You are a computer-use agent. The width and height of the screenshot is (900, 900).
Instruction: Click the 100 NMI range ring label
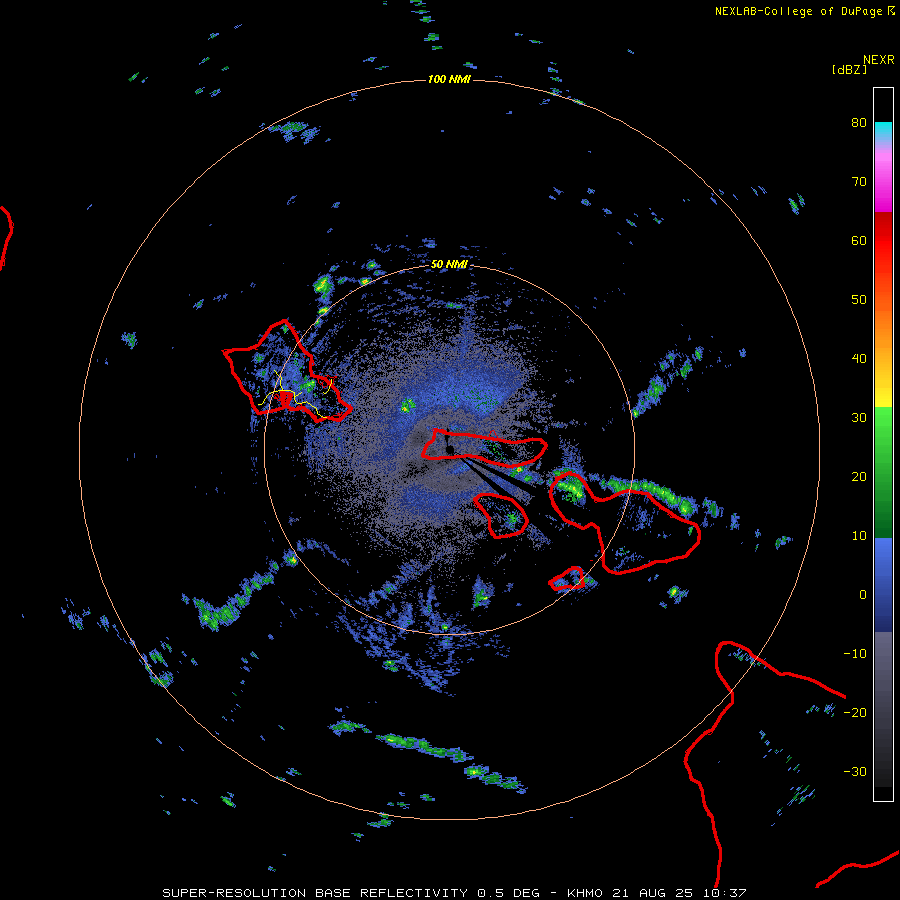(x=449, y=79)
